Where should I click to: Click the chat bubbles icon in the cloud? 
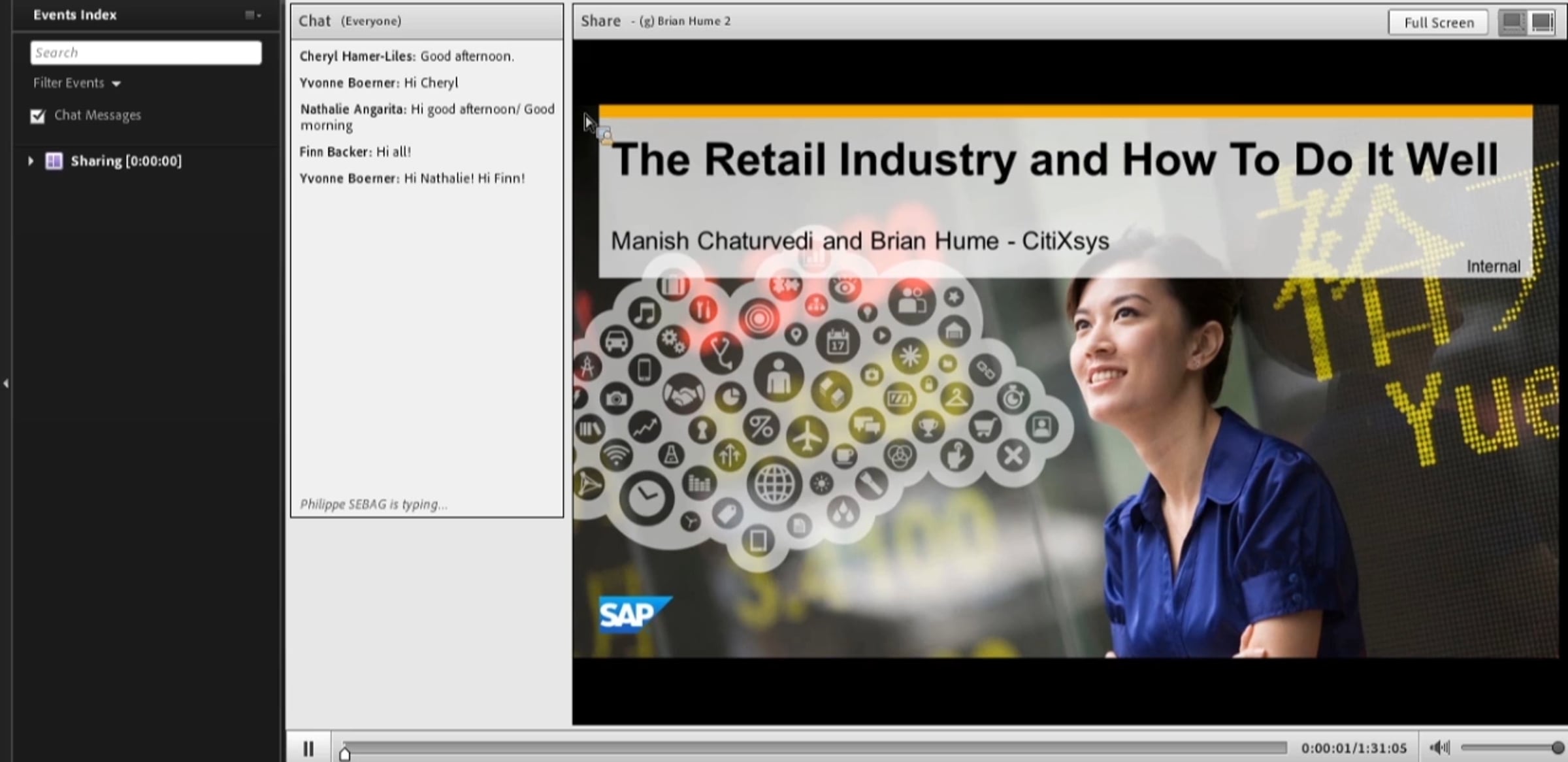click(x=866, y=425)
